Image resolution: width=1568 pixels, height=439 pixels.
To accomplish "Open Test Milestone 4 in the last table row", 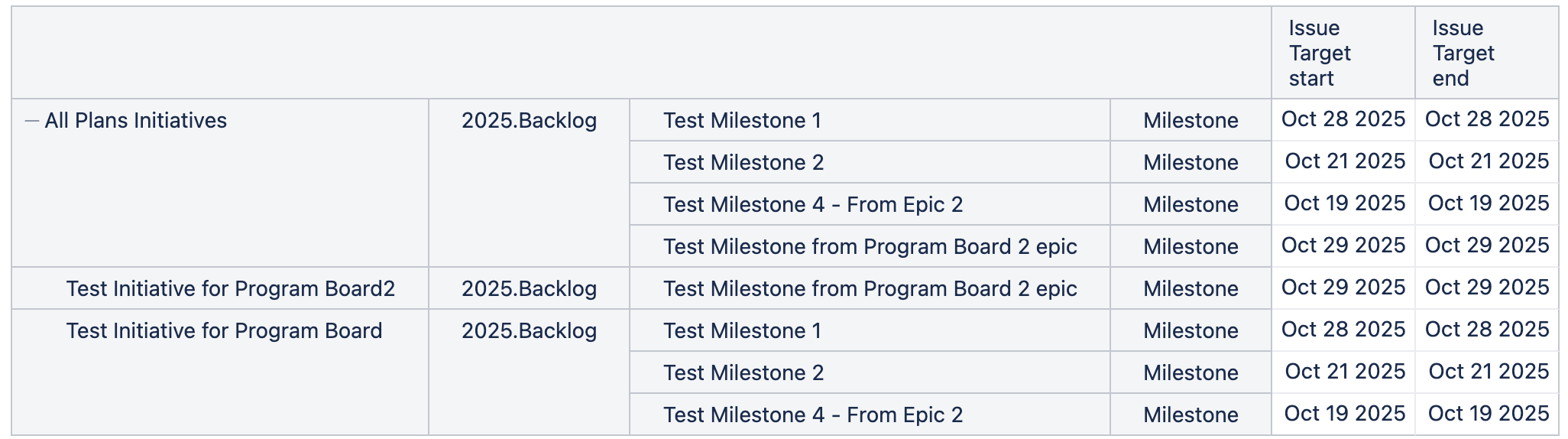I will (812, 415).
